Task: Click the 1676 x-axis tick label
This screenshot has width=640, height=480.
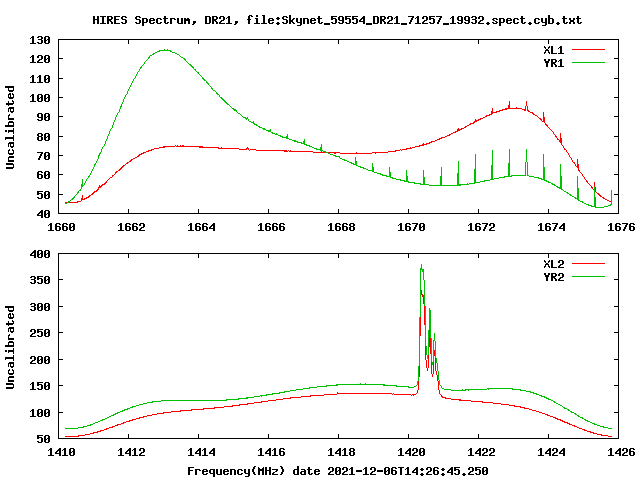Action: (621, 227)
